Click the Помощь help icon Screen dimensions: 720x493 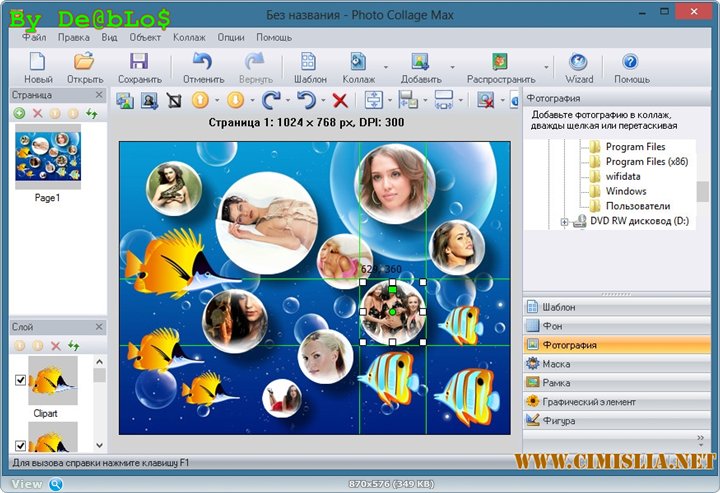pos(631,62)
